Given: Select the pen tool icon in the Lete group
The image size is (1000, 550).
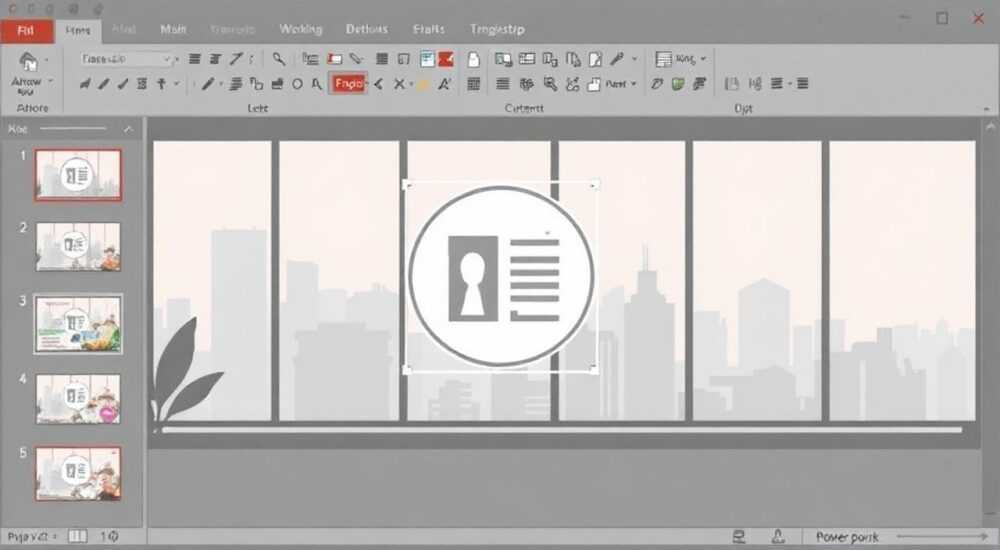Looking at the screenshot, I should [208, 84].
